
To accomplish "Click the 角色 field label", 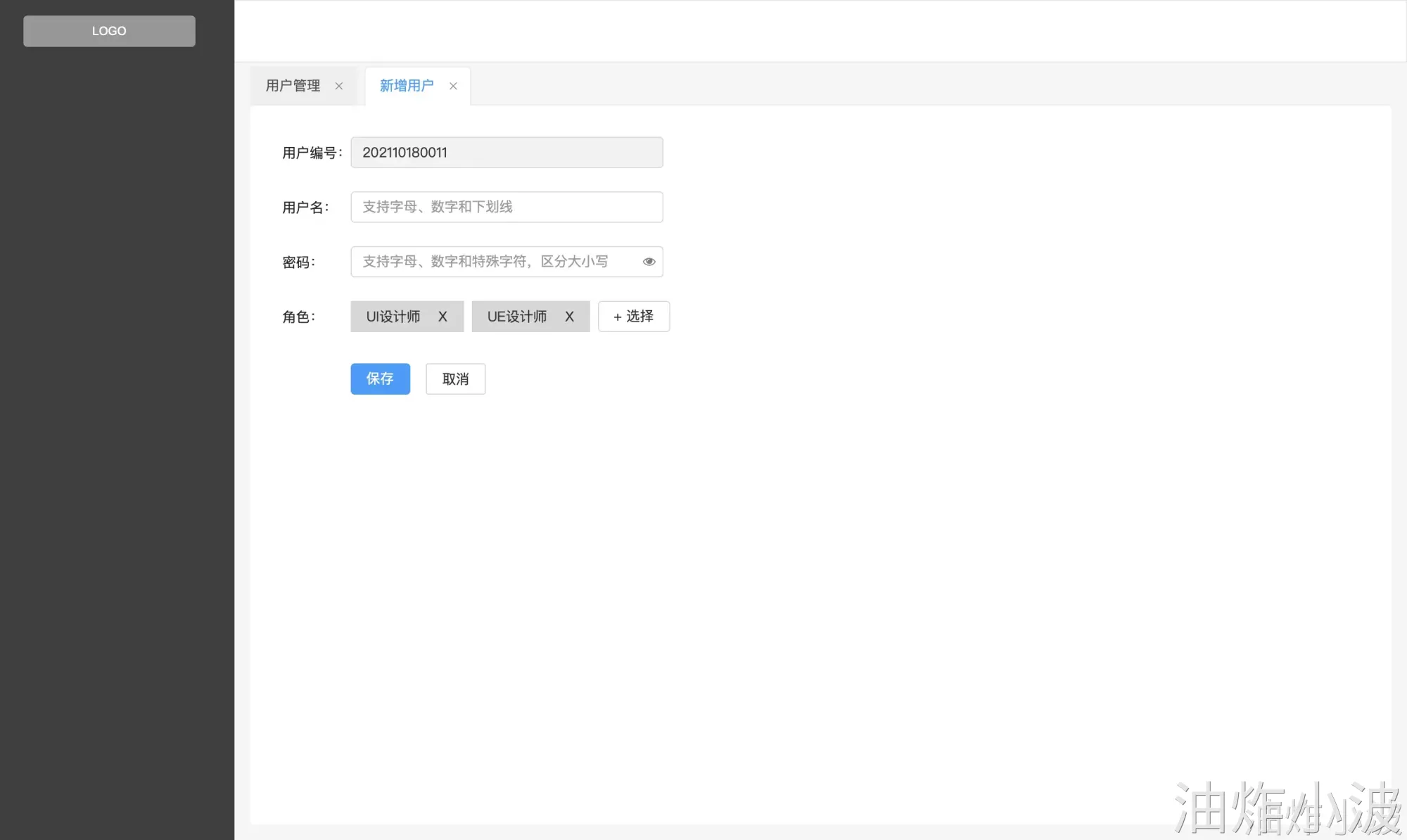I will click(x=298, y=317).
